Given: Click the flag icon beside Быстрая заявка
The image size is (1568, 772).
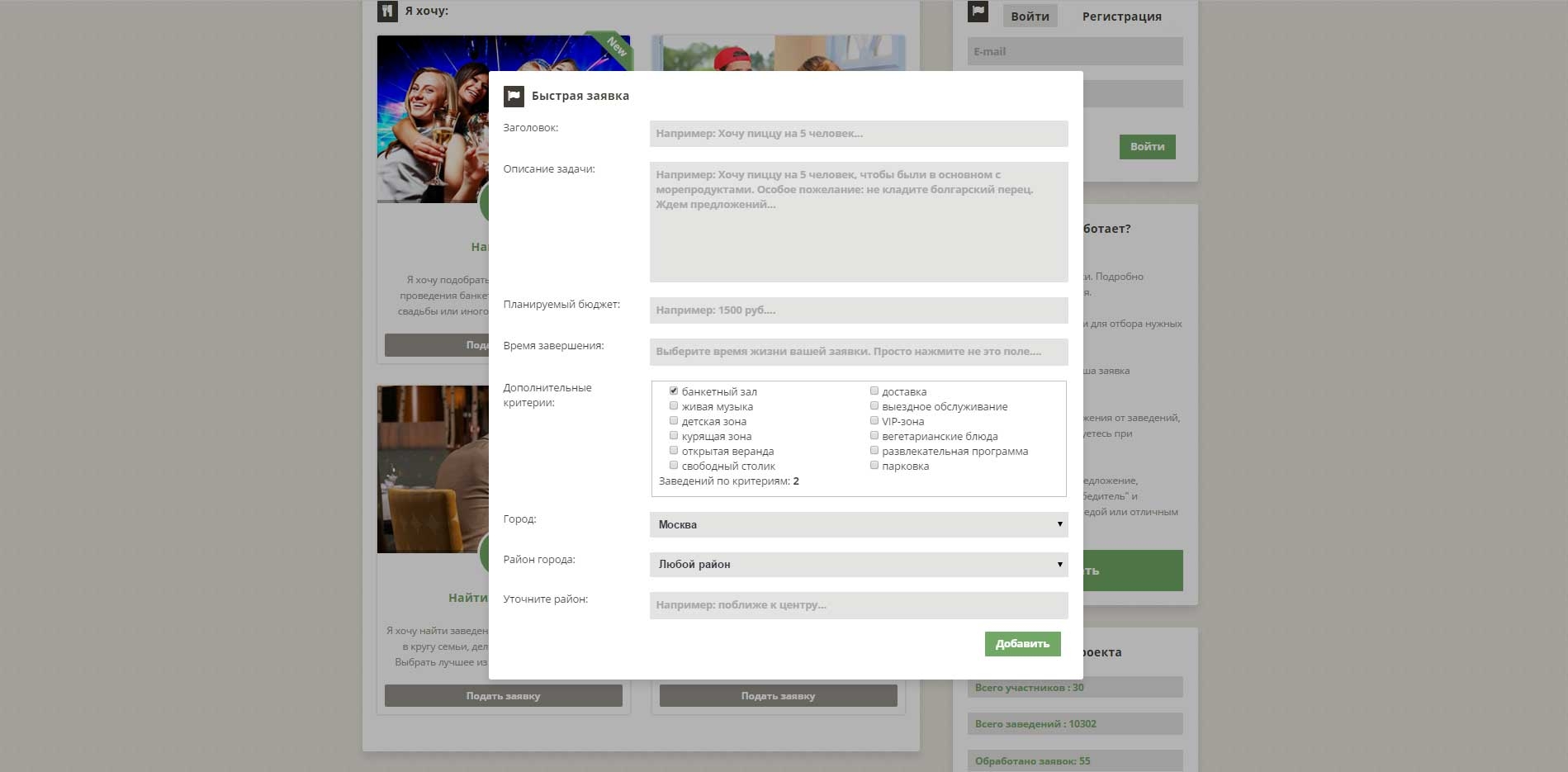Looking at the screenshot, I should pos(514,97).
